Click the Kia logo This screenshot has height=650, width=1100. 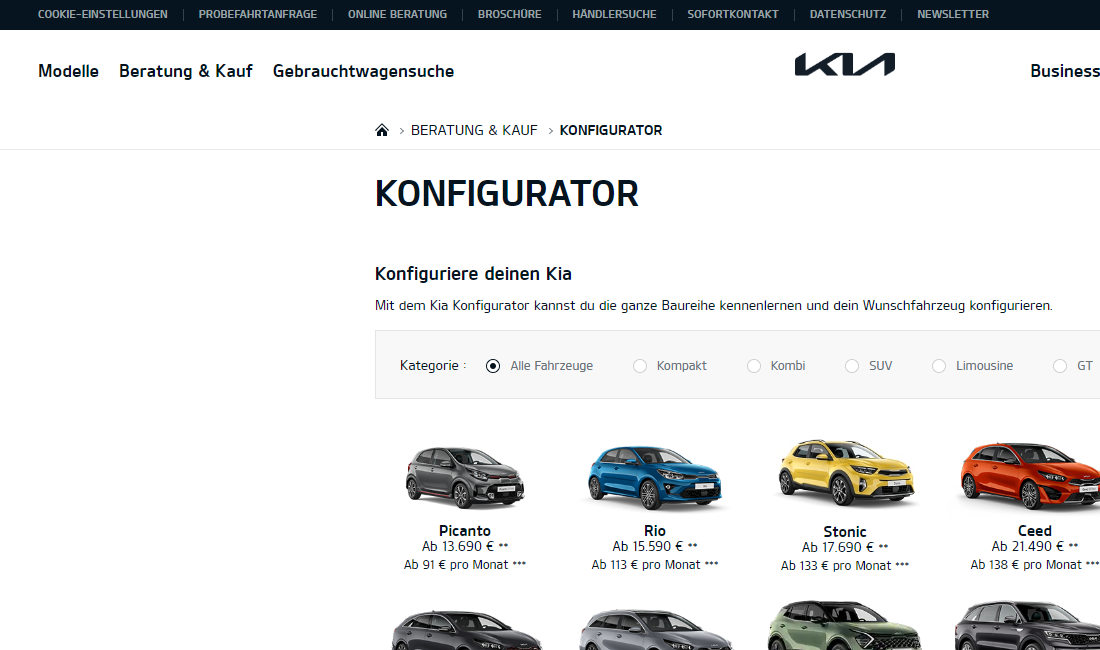coord(845,65)
